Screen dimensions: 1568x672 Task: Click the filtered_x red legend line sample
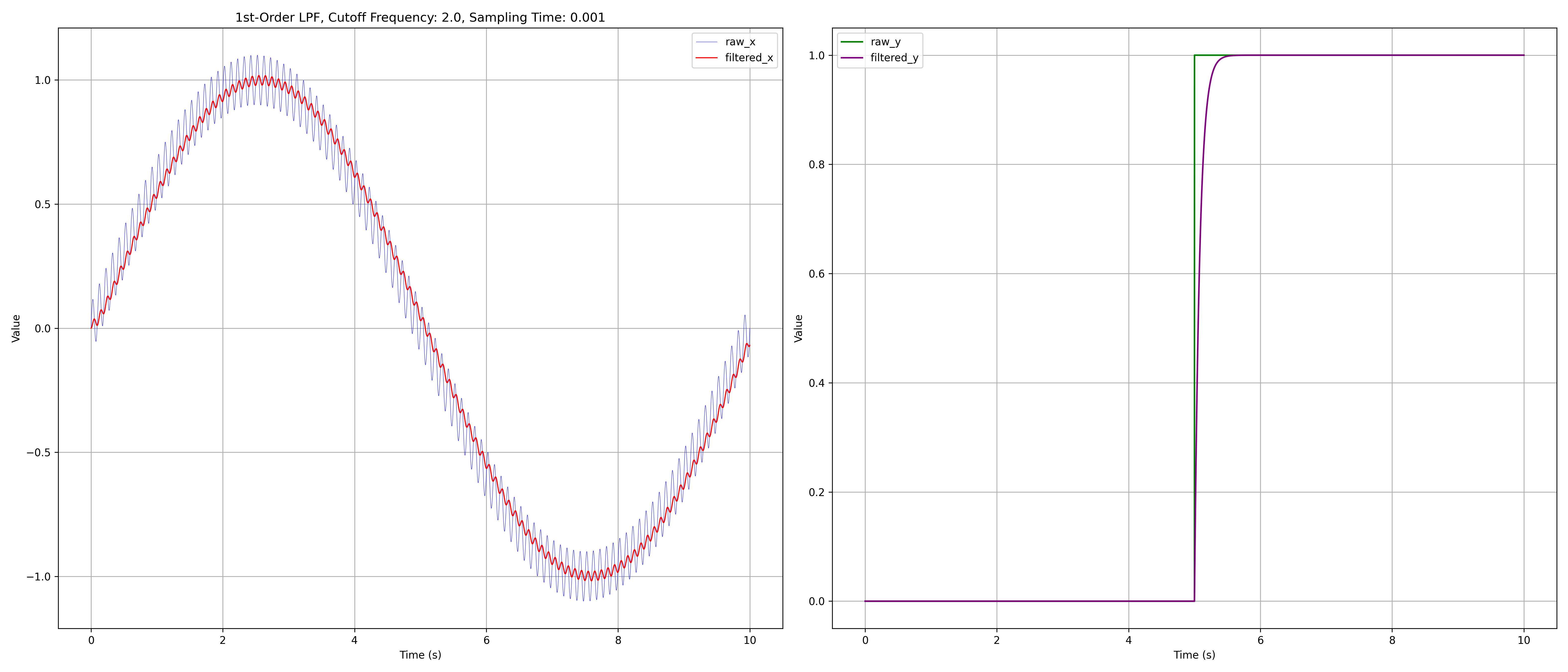(x=706, y=58)
